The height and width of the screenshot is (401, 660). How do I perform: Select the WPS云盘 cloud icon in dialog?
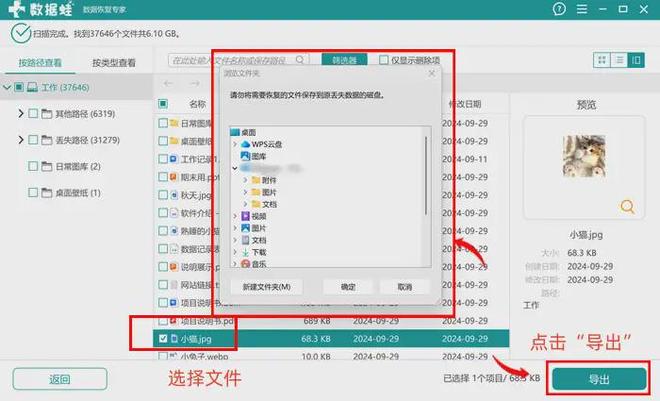tap(245, 144)
